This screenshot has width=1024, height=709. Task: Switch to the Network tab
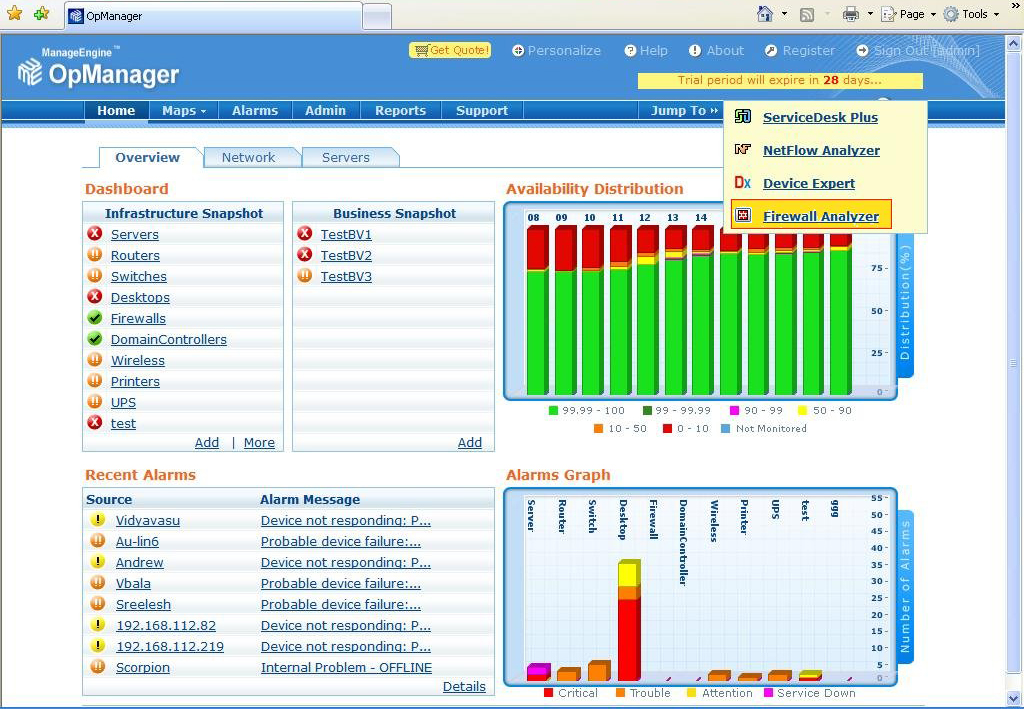248,157
